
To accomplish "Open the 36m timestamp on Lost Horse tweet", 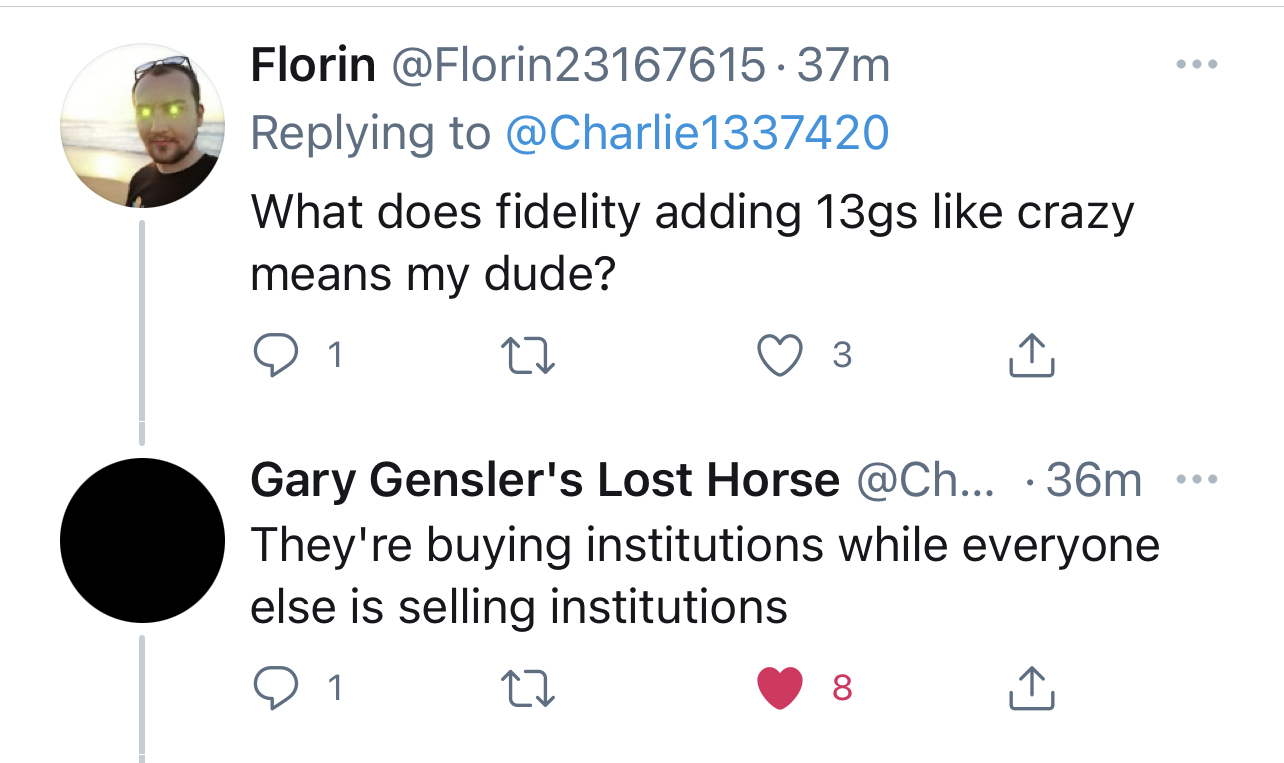I will click(1093, 481).
